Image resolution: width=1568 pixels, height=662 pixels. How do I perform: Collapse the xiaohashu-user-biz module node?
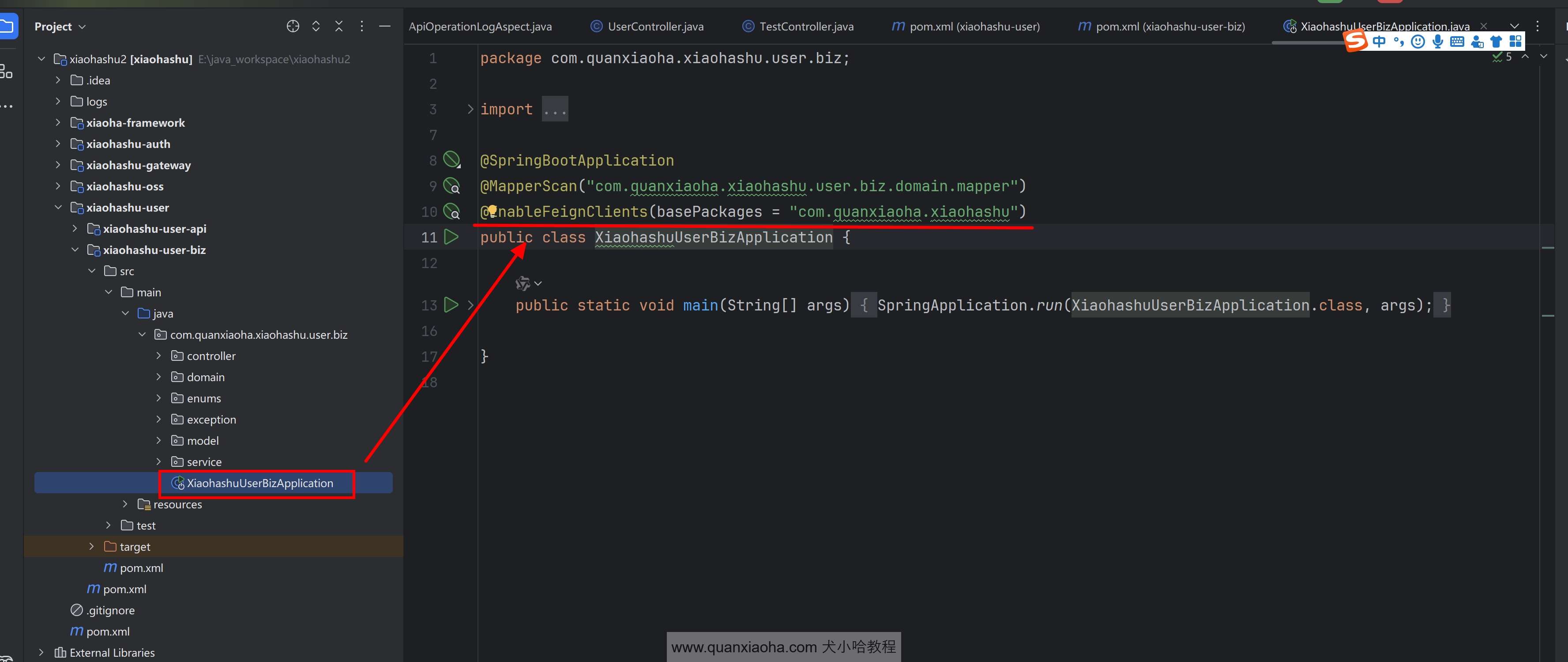(75, 250)
